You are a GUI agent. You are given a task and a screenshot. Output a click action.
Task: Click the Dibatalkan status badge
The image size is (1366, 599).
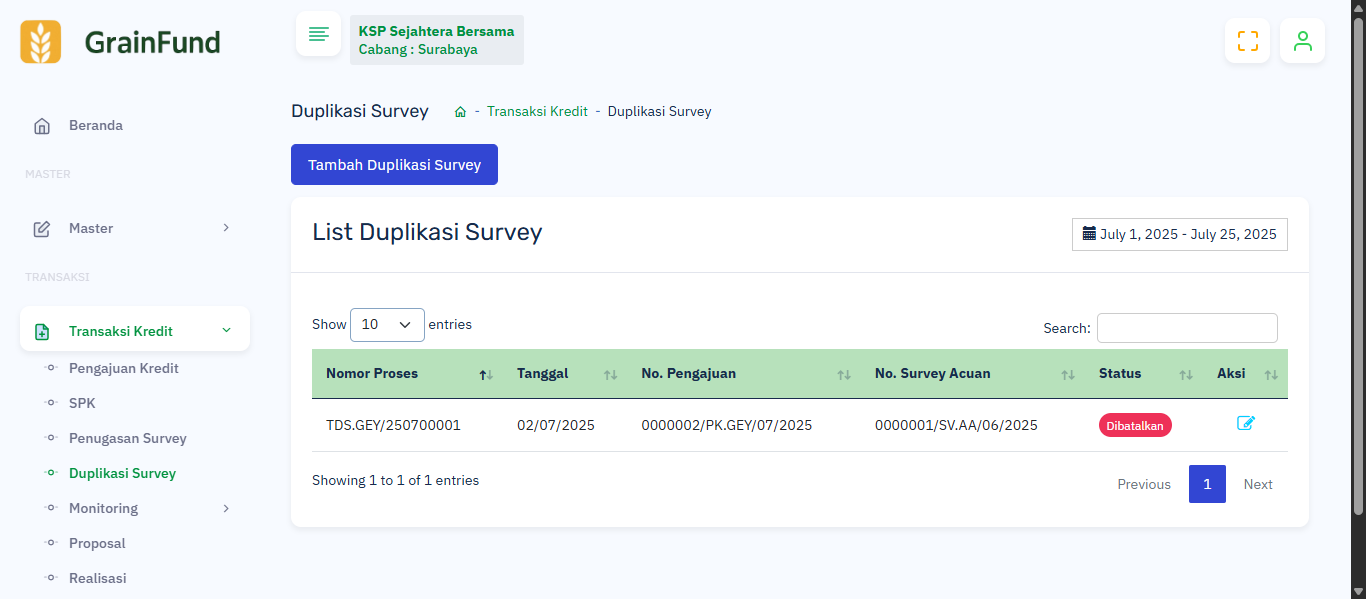(x=1135, y=425)
